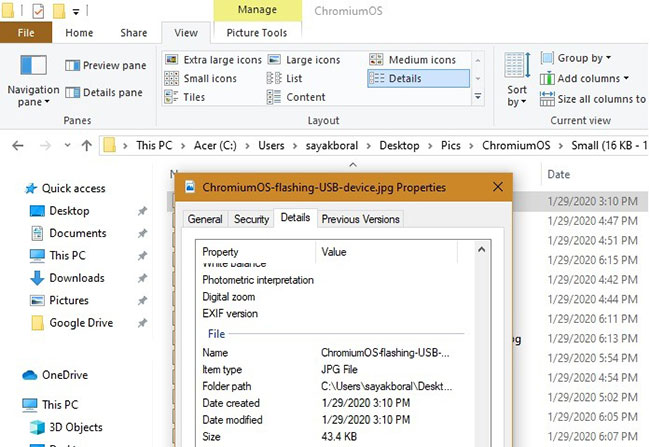Click Size all columns to fit
The image size is (650, 447).
[x=593, y=99]
